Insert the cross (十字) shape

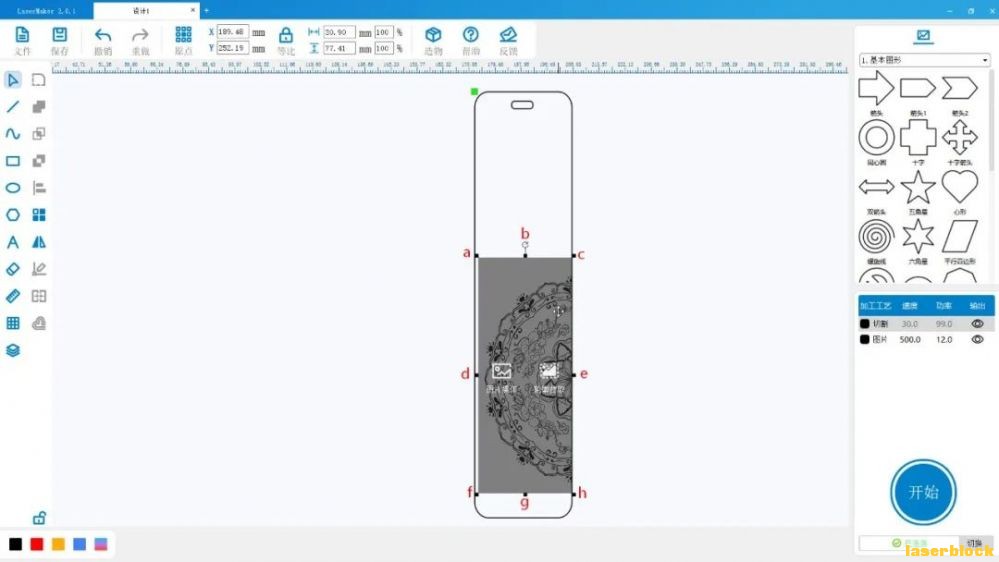[x=918, y=137]
